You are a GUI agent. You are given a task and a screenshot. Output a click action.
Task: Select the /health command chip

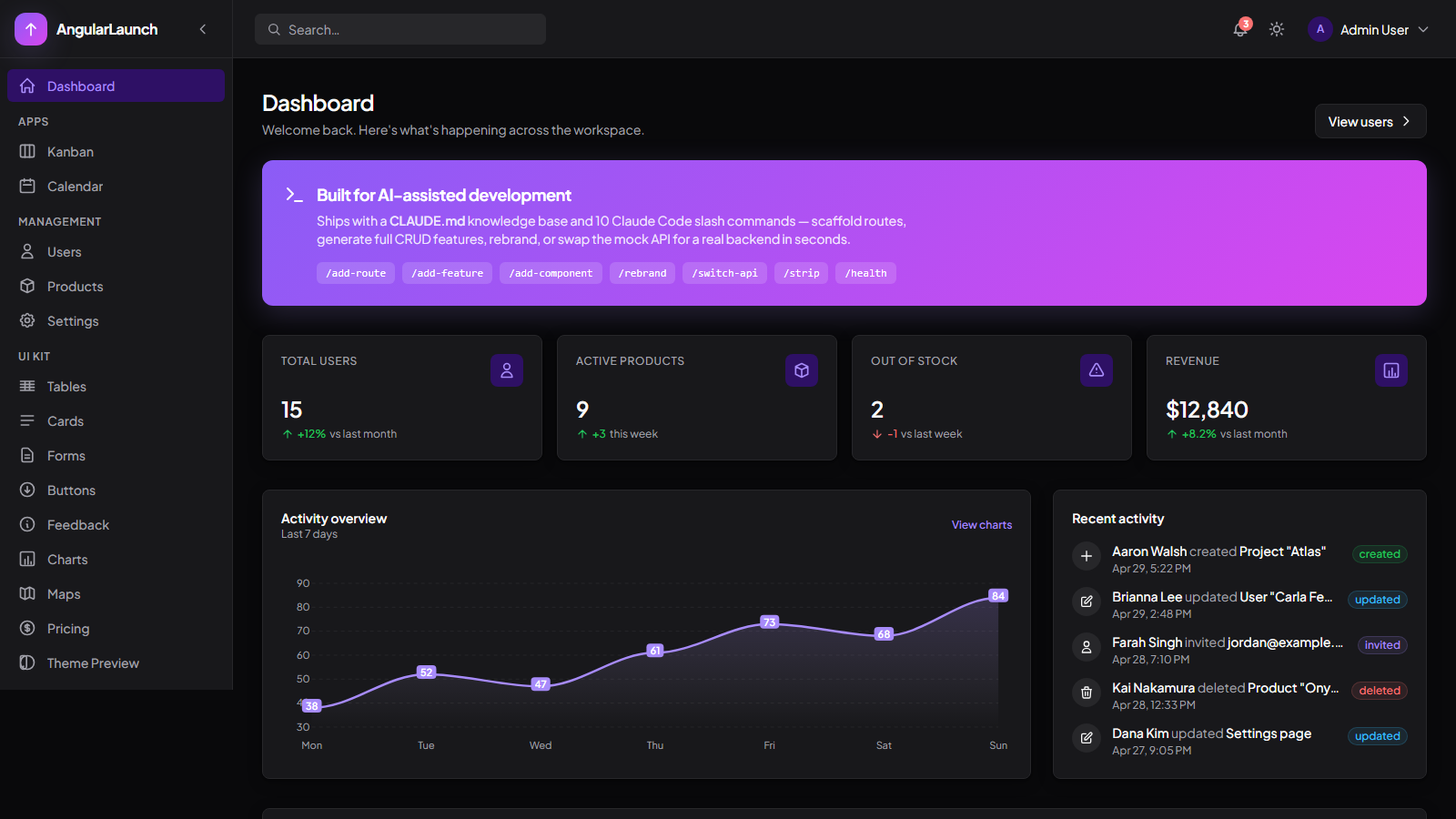click(865, 273)
